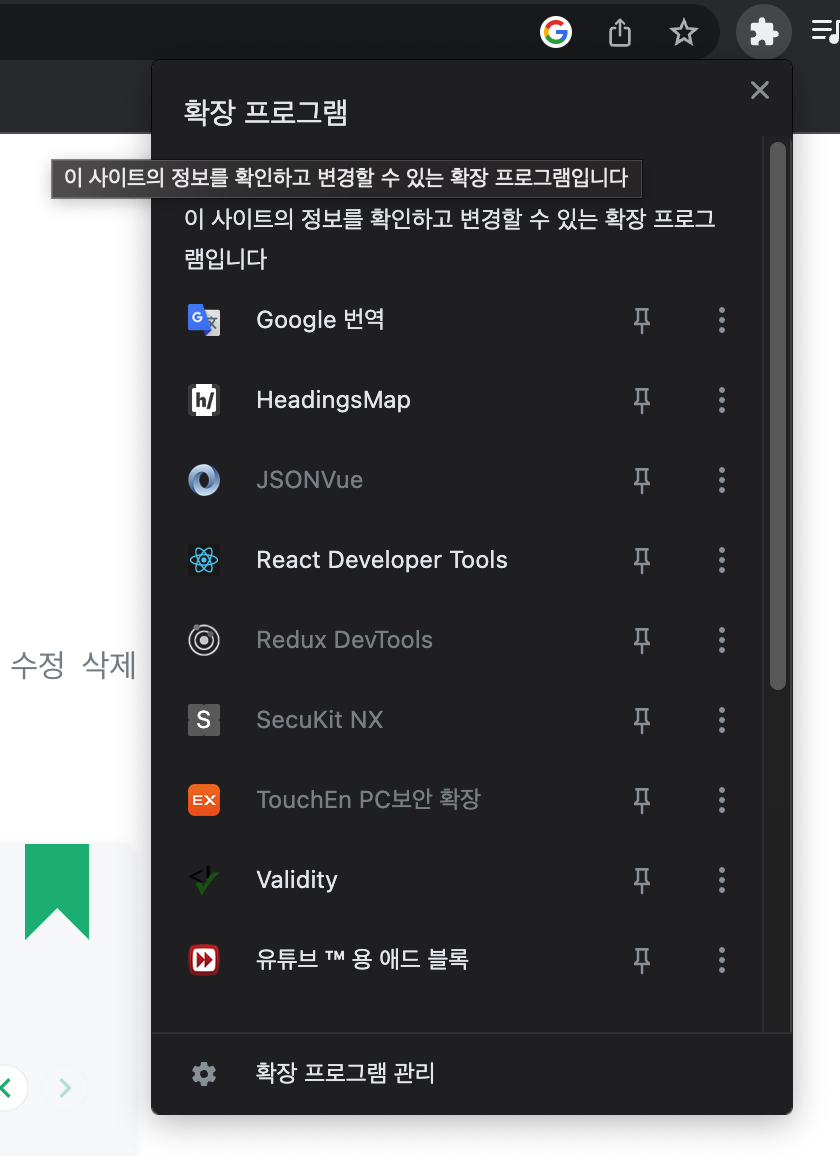Select the TouchEn PC보안 확장 name

coord(368,800)
